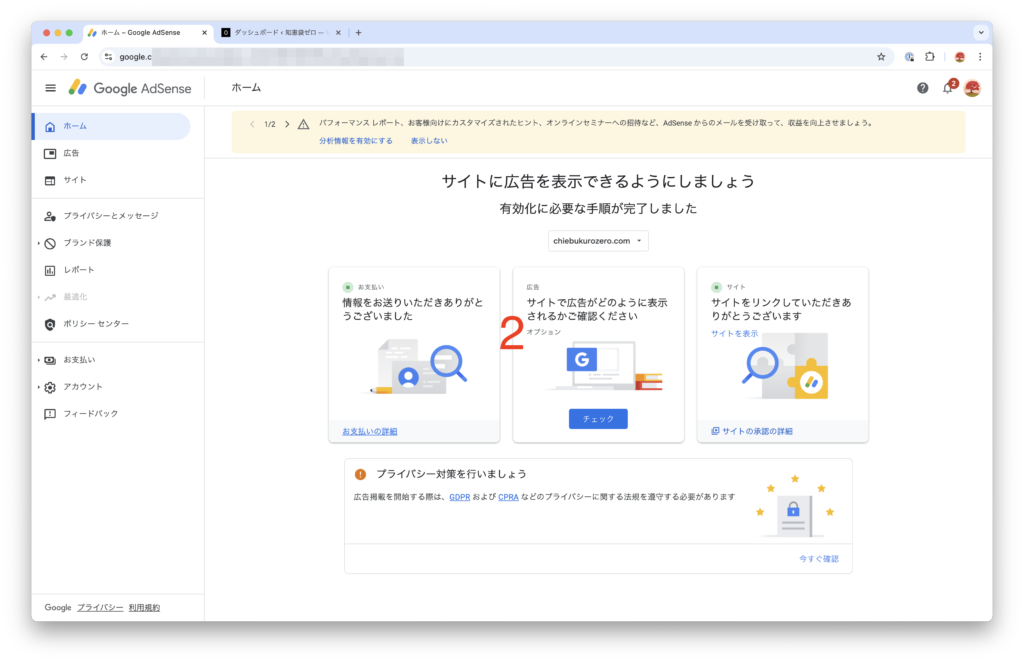Click the Chrome profile avatar in toolbar

click(x=959, y=57)
